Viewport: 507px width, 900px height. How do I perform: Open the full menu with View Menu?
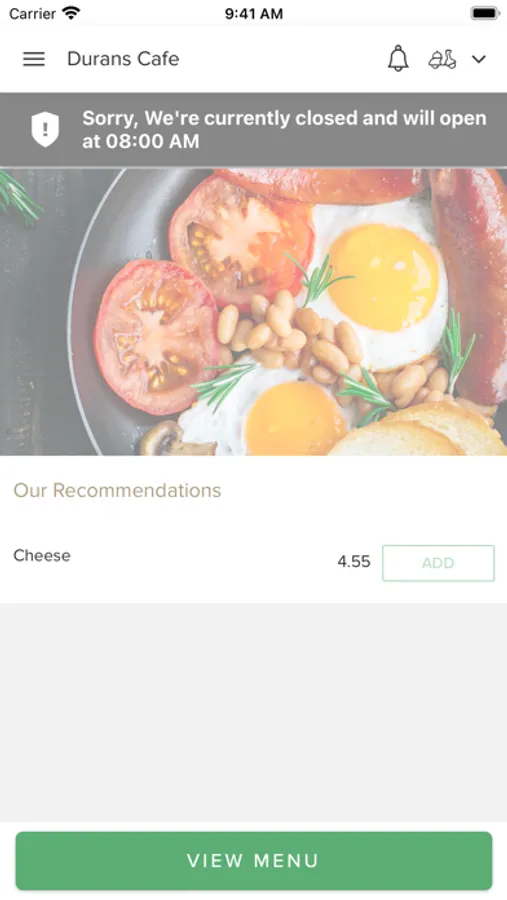pyautogui.click(x=254, y=860)
